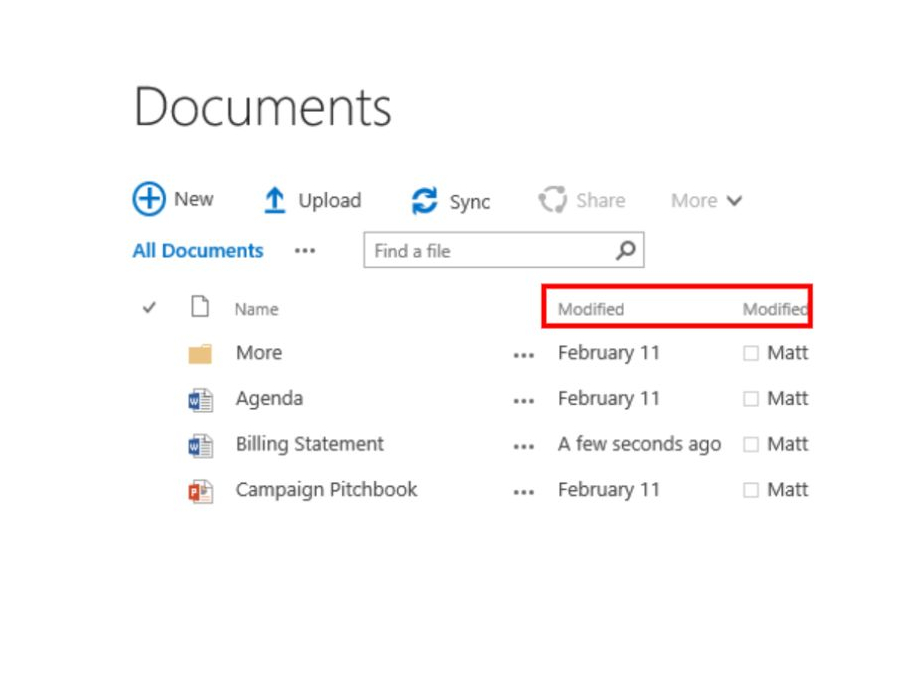
Task: Click the Word icon beside Billing Statement
Action: click(x=200, y=445)
